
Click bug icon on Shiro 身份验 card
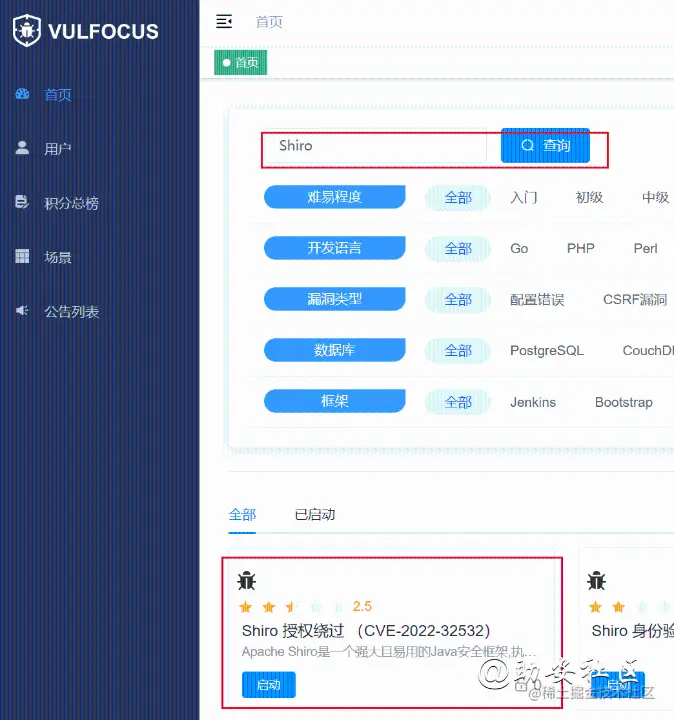[596, 581]
